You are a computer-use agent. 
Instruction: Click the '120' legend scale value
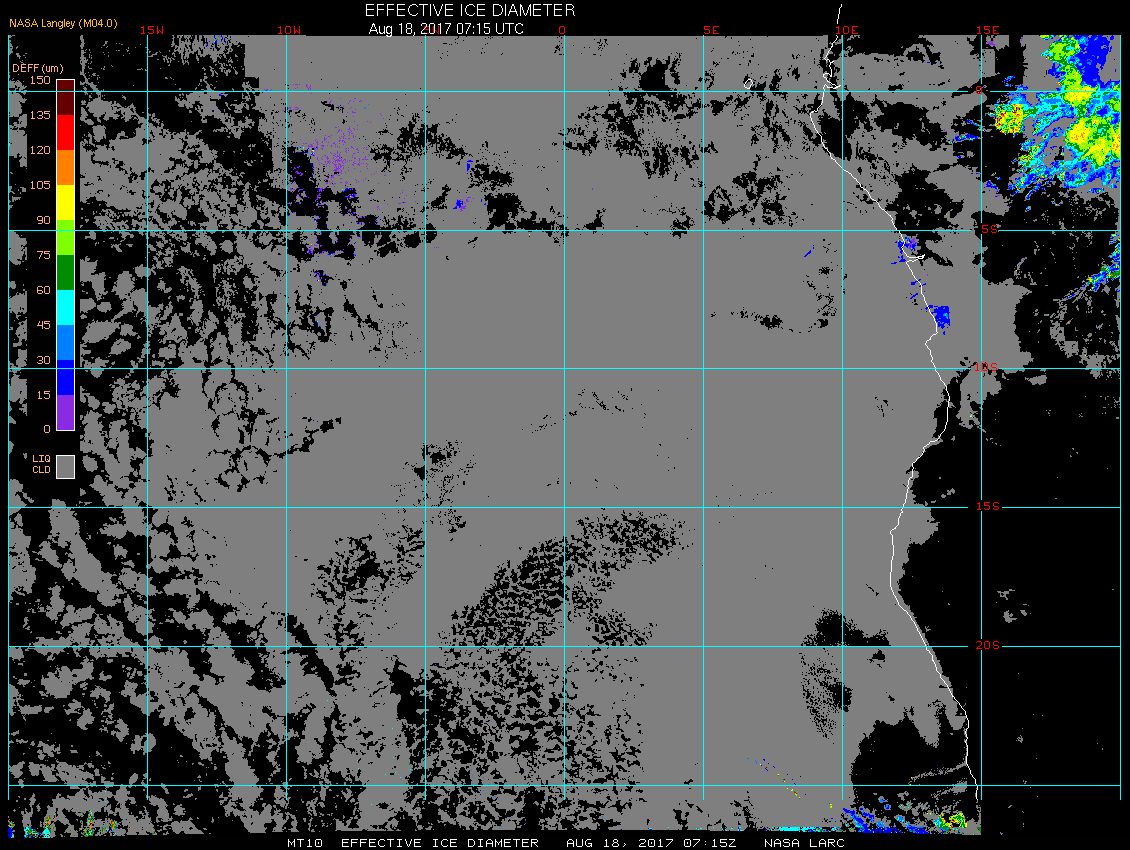[x=40, y=150]
